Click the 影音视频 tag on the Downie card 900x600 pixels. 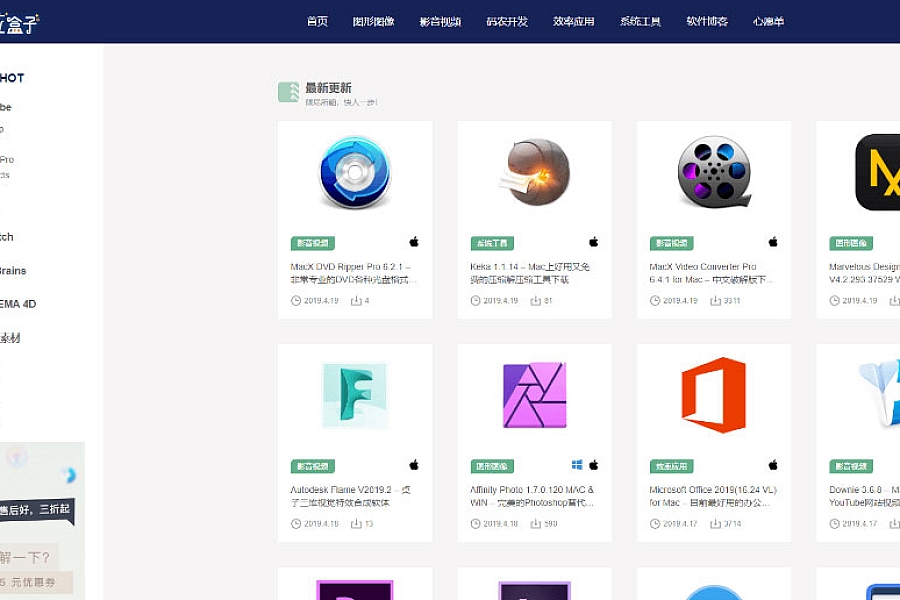(851, 466)
